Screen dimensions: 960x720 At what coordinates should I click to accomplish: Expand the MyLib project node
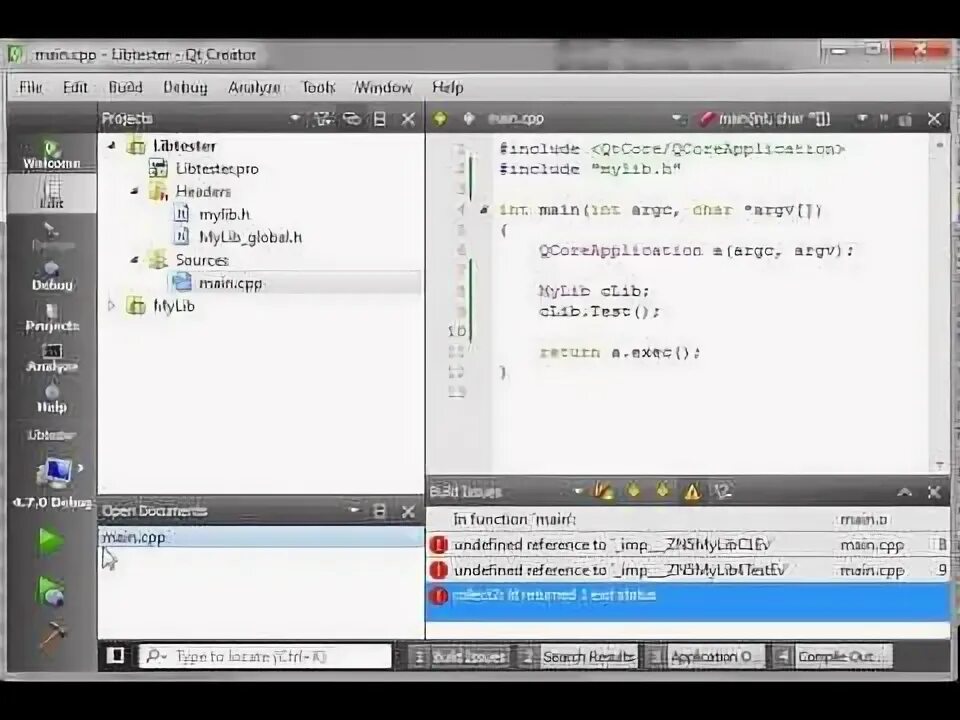coord(111,305)
